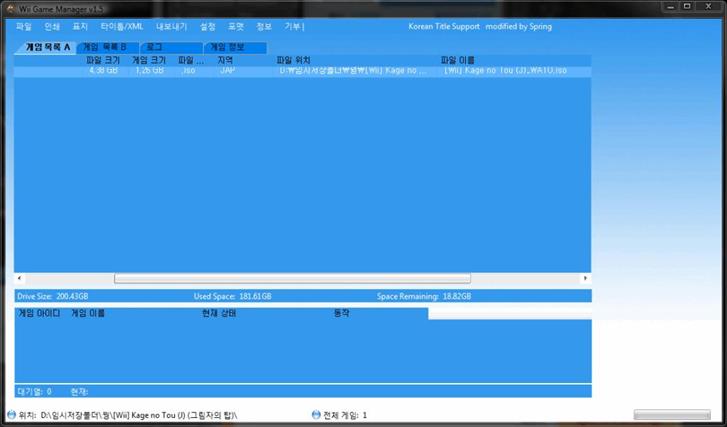The width and height of the screenshot is (727, 427).
Task: Click the progress bar in status bar
Action: [x=672, y=414]
